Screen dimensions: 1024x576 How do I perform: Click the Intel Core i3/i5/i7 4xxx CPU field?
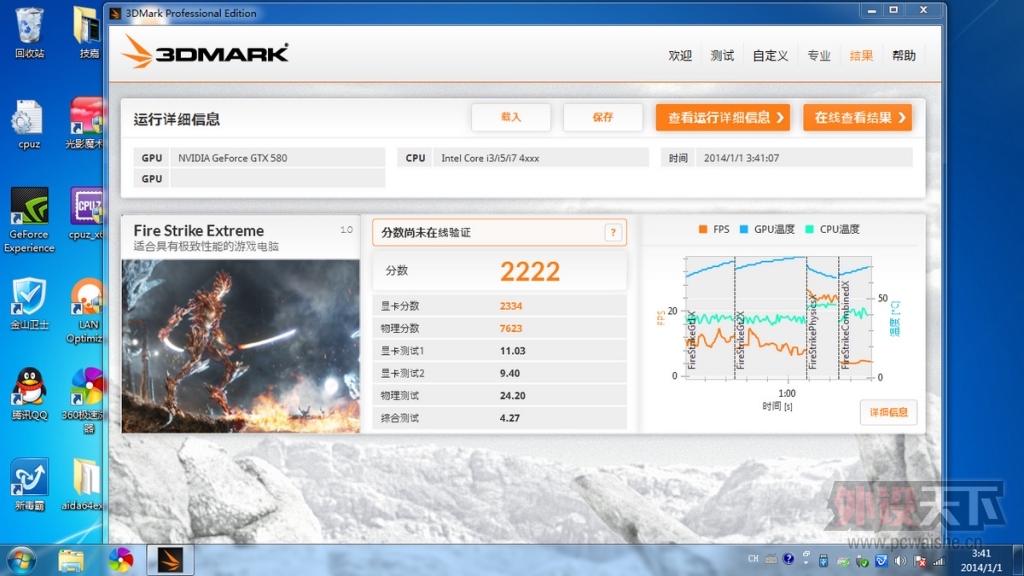click(x=541, y=158)
